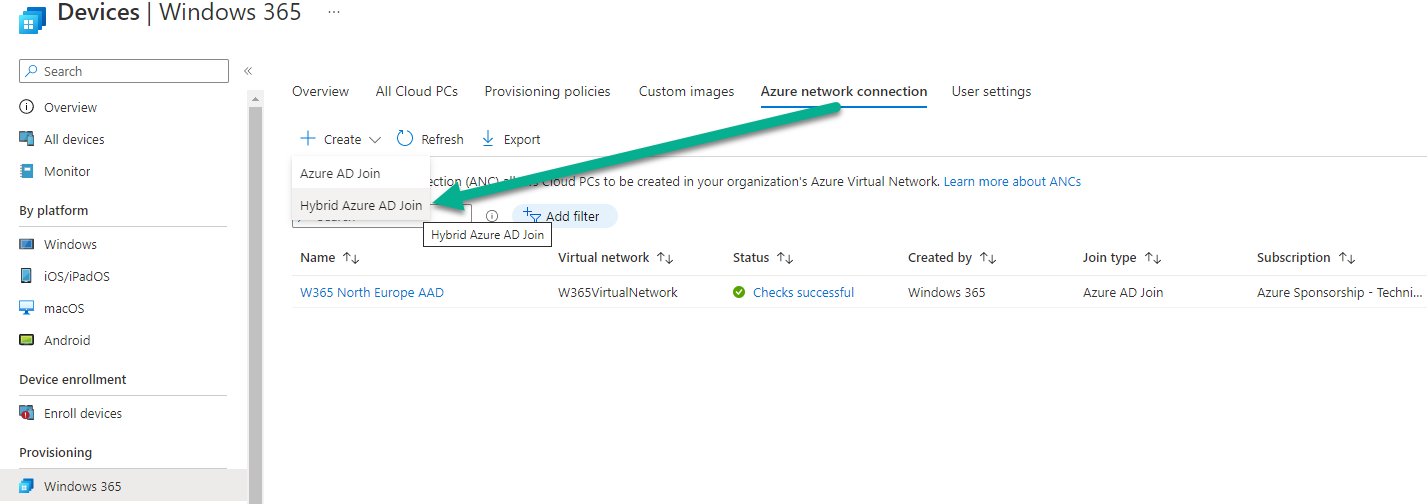This screenshot has height=504, width=1427.
Task: Open Enroll devices in sidebar
Action: click(x=83, y=413)
